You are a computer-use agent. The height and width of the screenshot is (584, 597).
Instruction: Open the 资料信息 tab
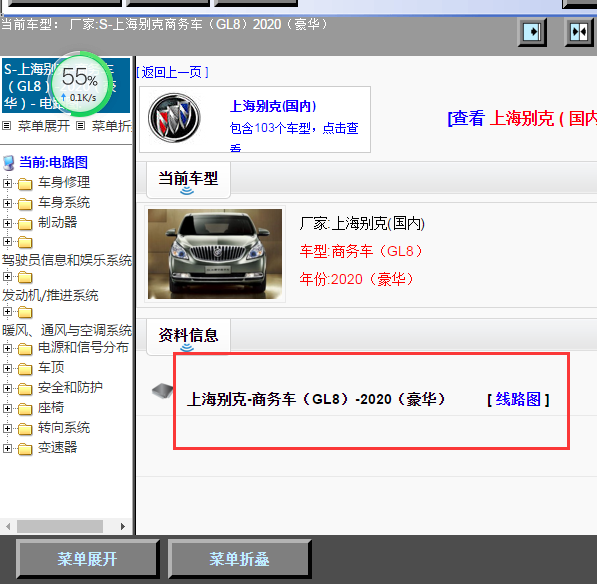point(188,336)
